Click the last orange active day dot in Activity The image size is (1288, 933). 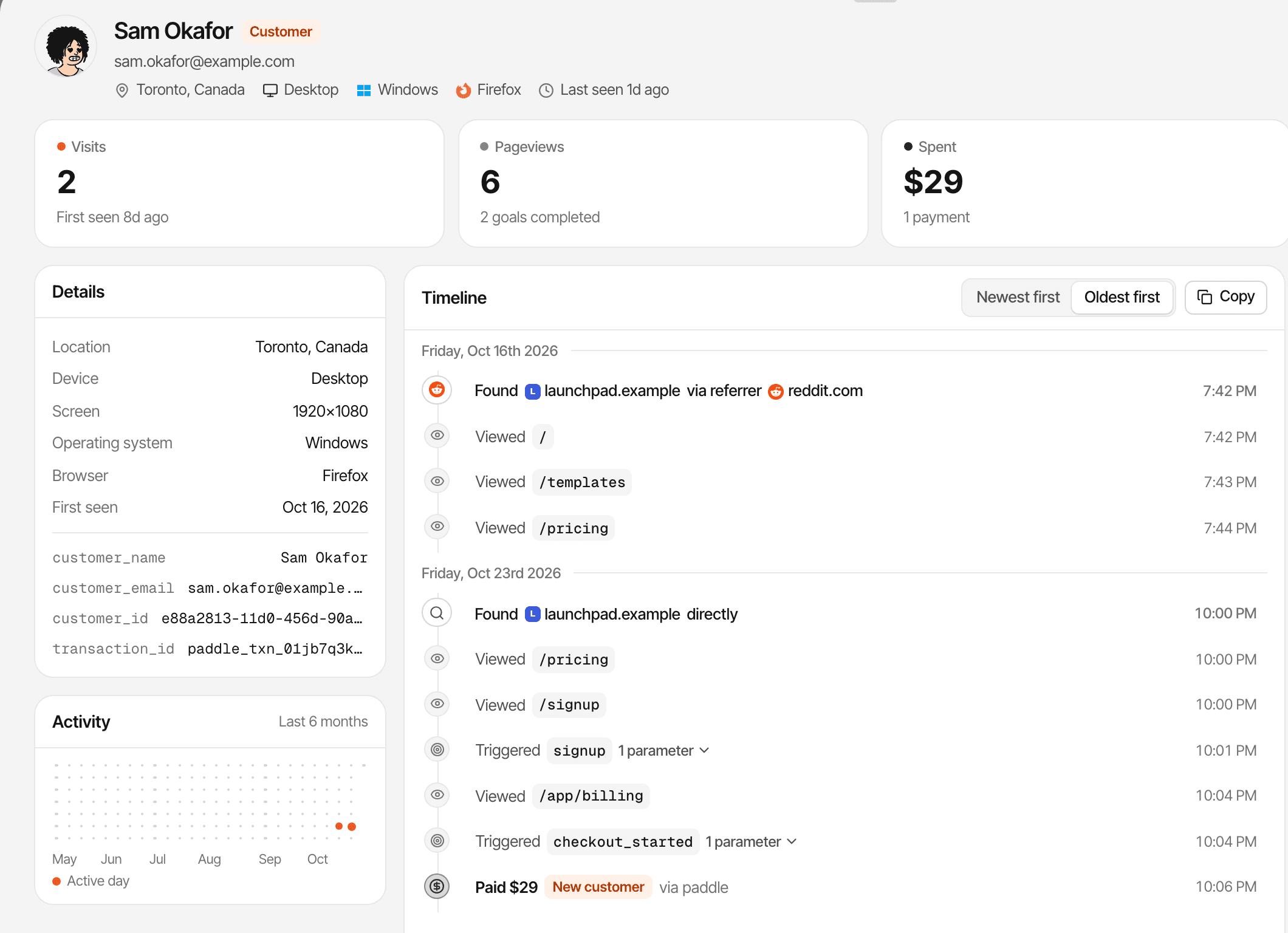352,826
